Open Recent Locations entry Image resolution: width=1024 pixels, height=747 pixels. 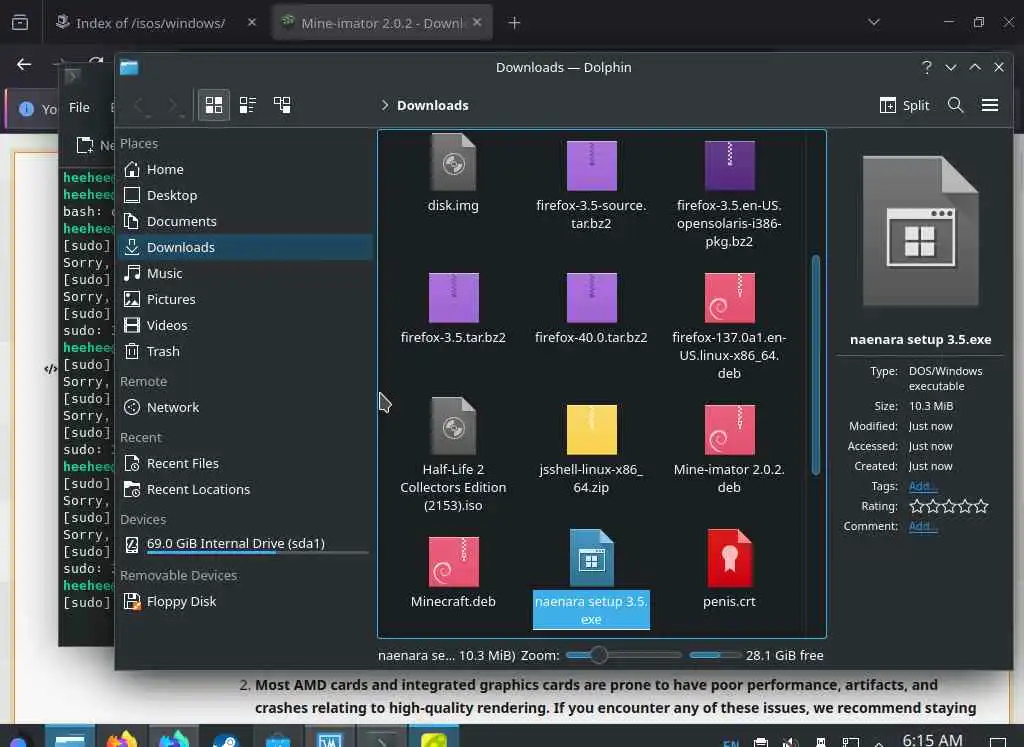point(246,490)
